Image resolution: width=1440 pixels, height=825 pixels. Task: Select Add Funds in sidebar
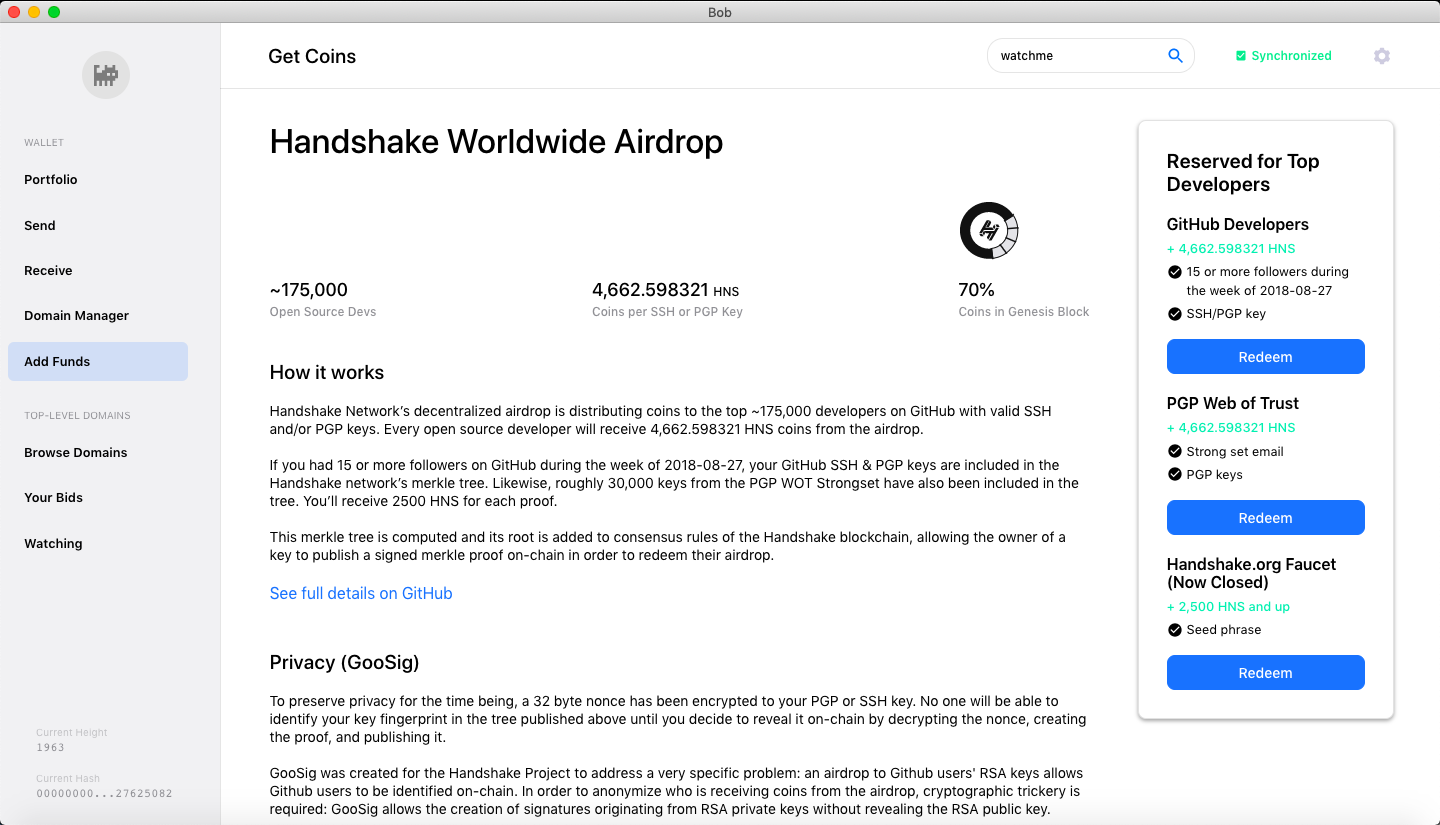coord(98,362)
